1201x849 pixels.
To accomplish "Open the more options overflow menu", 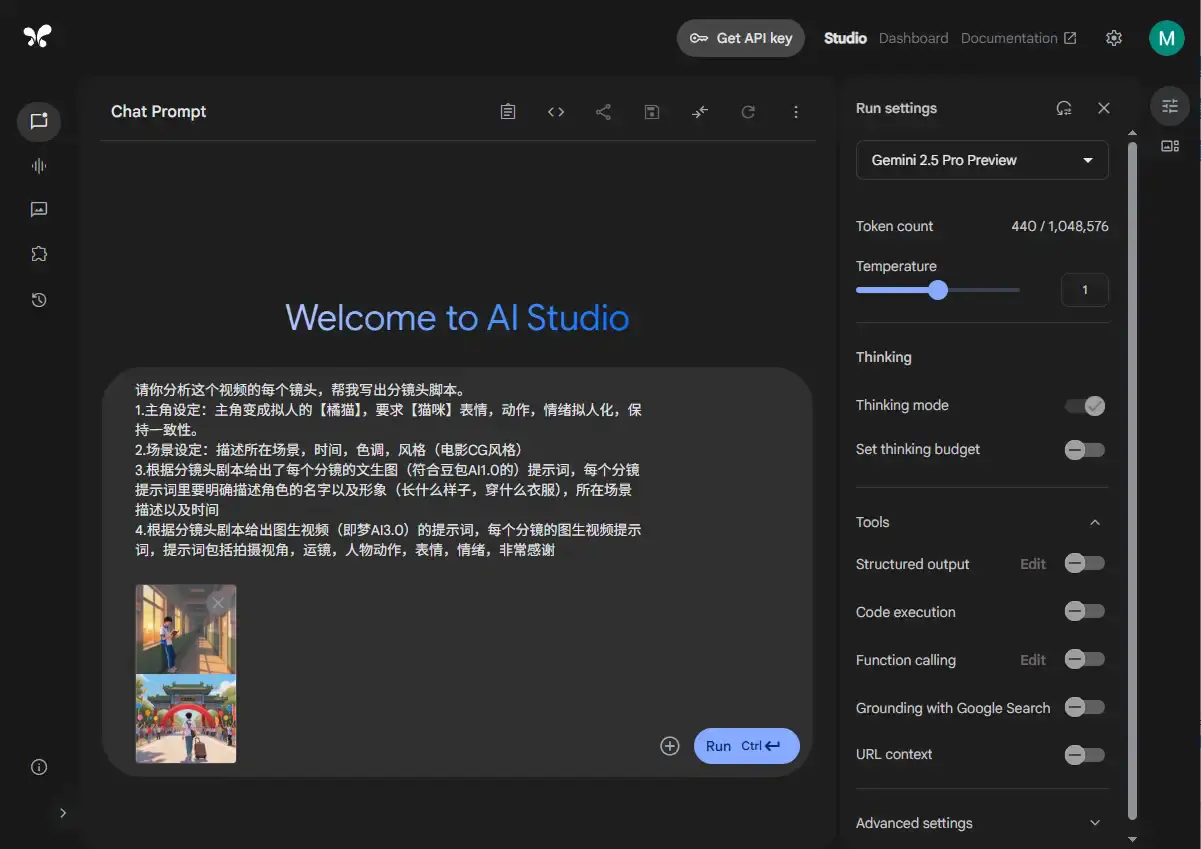I will tap(796, 111).
